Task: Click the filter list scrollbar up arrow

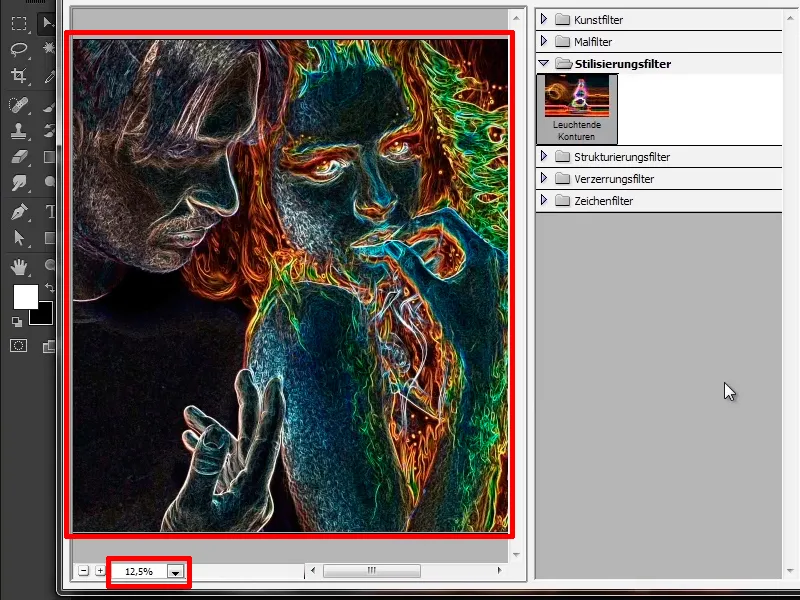Action: click(x=790, y=18)
